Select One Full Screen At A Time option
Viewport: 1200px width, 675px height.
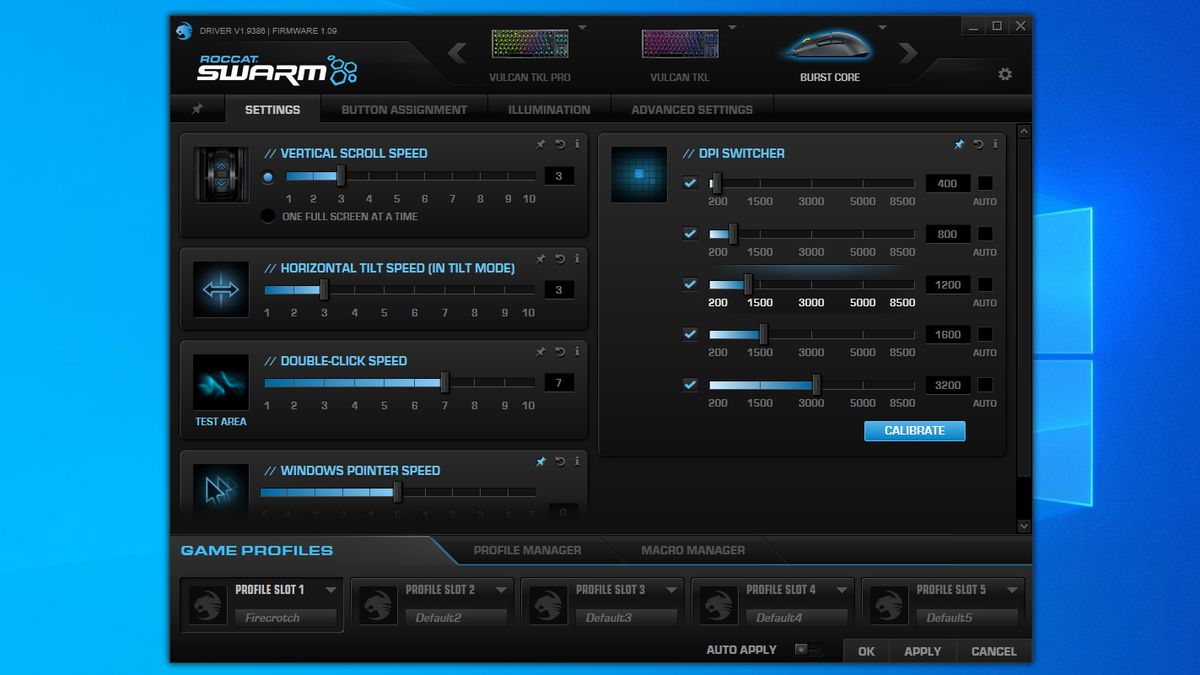[x=267, y=216]
